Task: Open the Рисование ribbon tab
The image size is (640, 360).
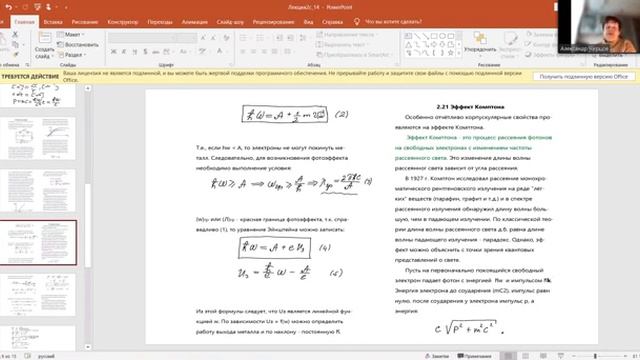Action: 85,22
